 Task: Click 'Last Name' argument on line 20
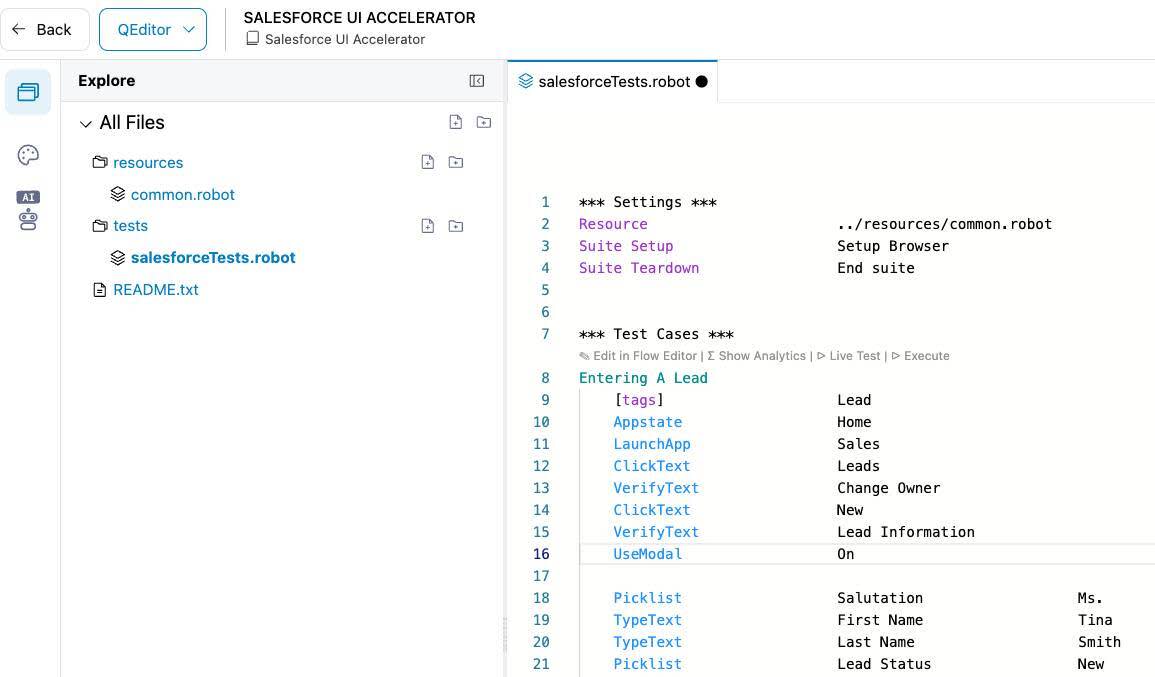point(875,642)
